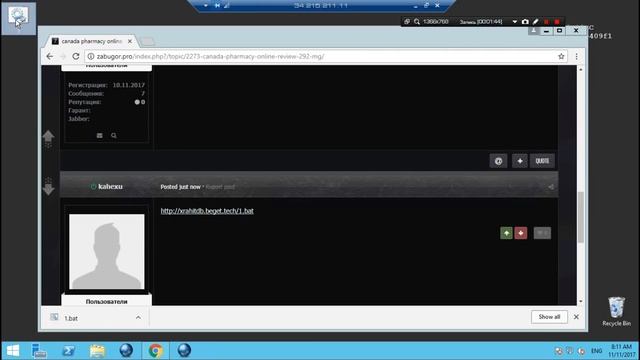
Task: Close the downloads bar
Action: click(x=576, y=317)
